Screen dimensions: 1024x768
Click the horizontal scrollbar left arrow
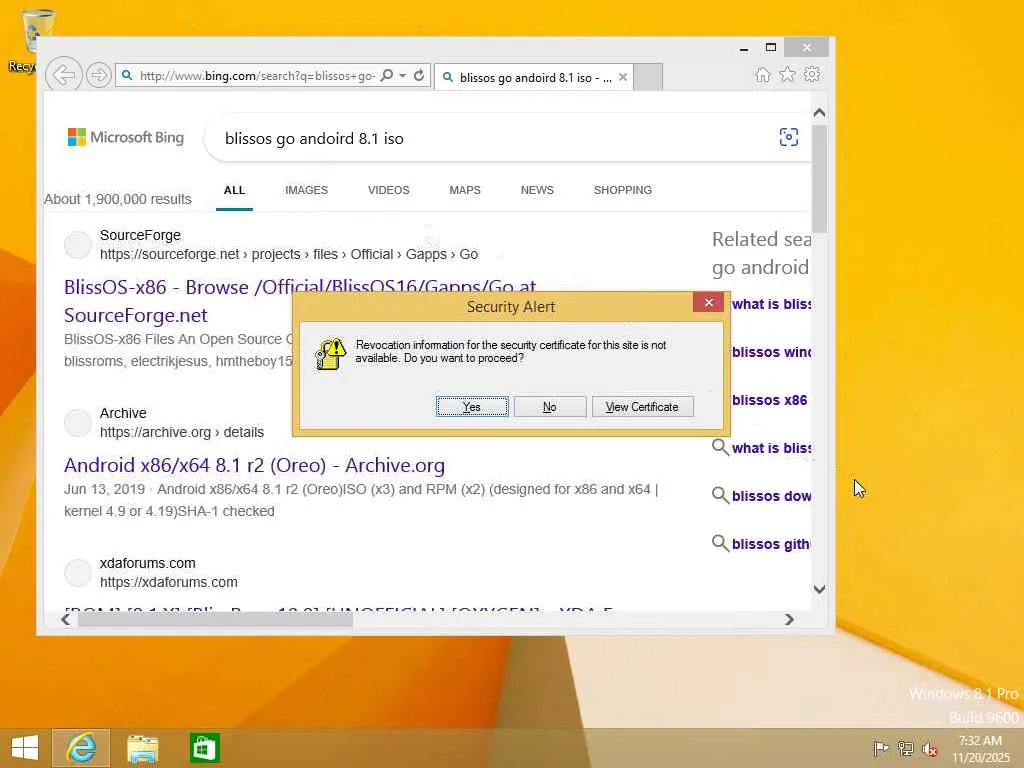[x=65, y=619]
